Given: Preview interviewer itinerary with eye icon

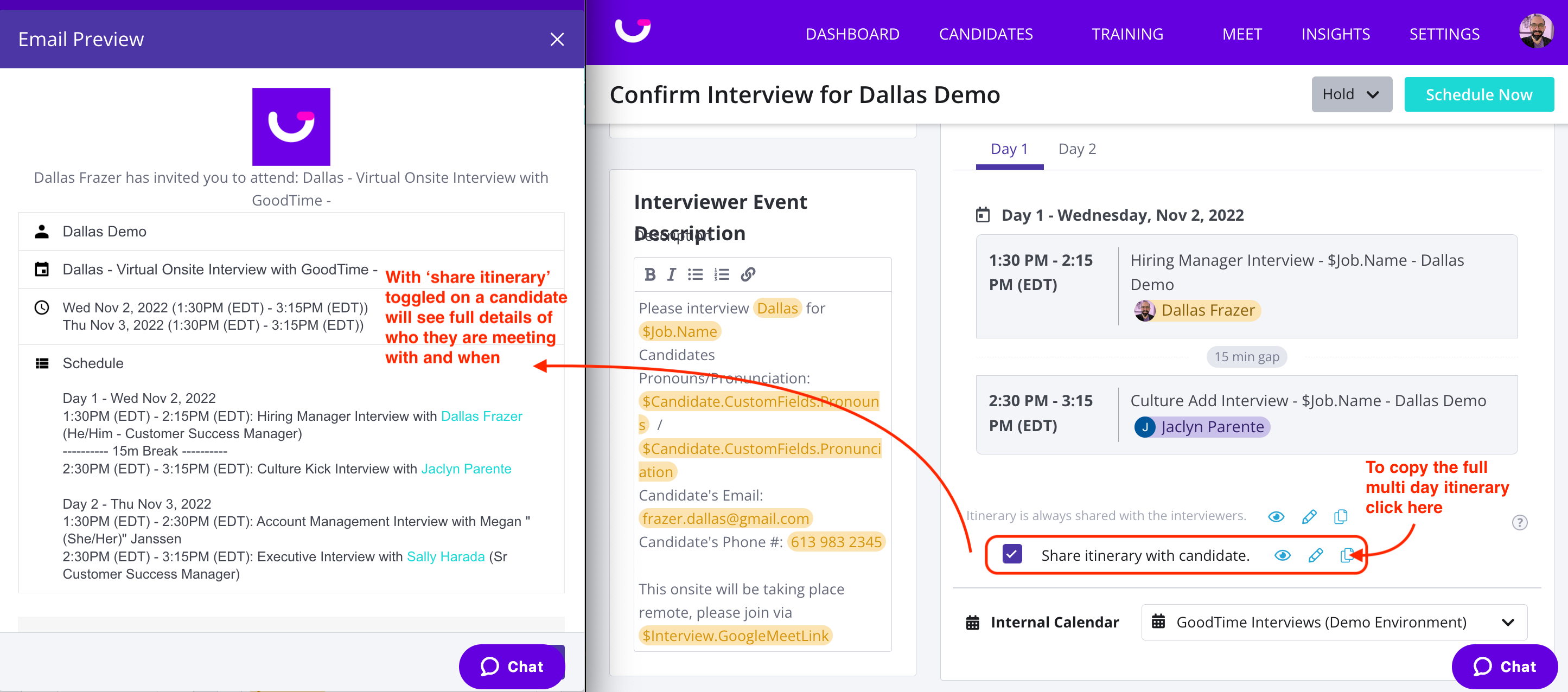Looking at the screenshot, I should coord(1276,517).
